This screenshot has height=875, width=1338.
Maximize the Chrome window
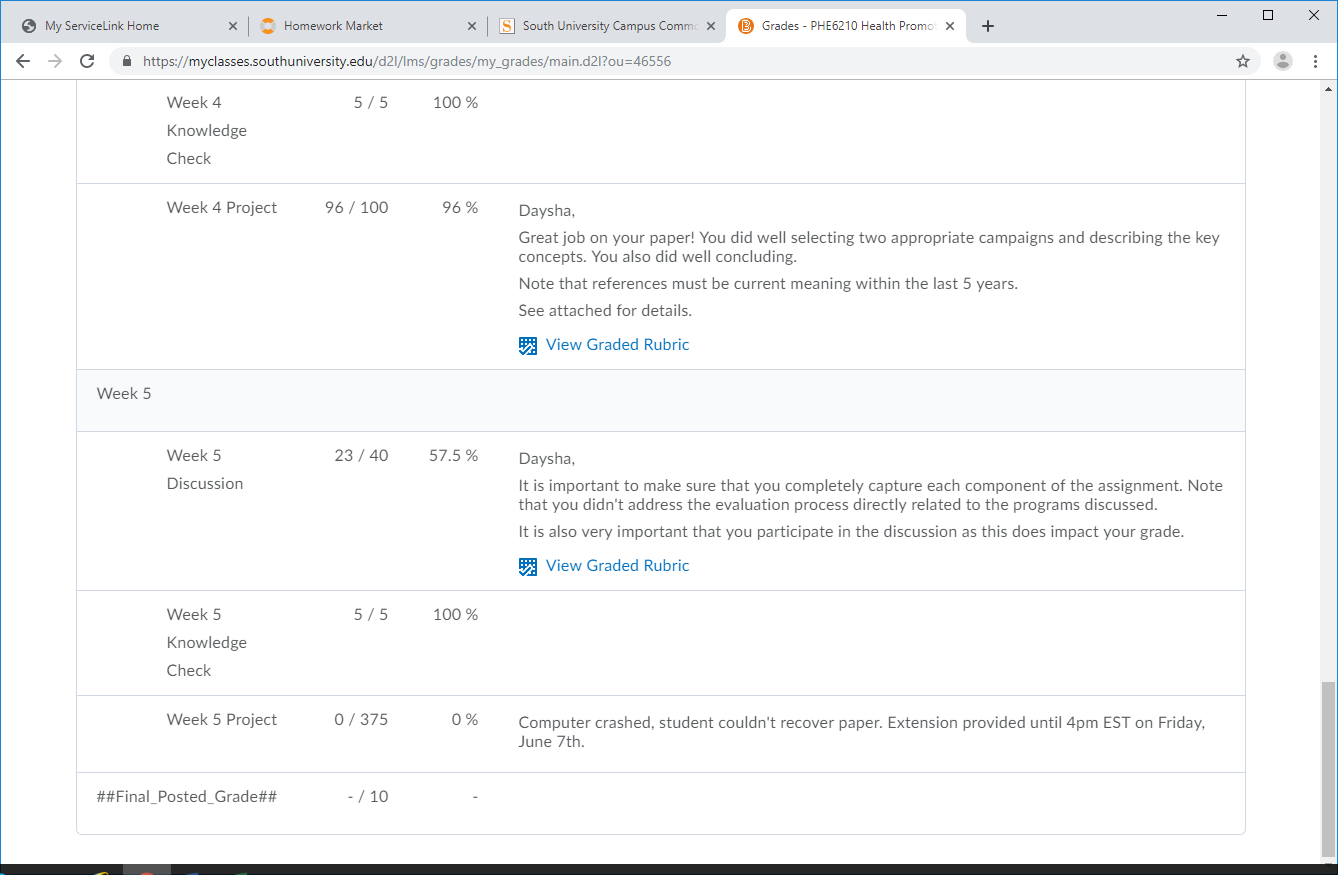1268,15
